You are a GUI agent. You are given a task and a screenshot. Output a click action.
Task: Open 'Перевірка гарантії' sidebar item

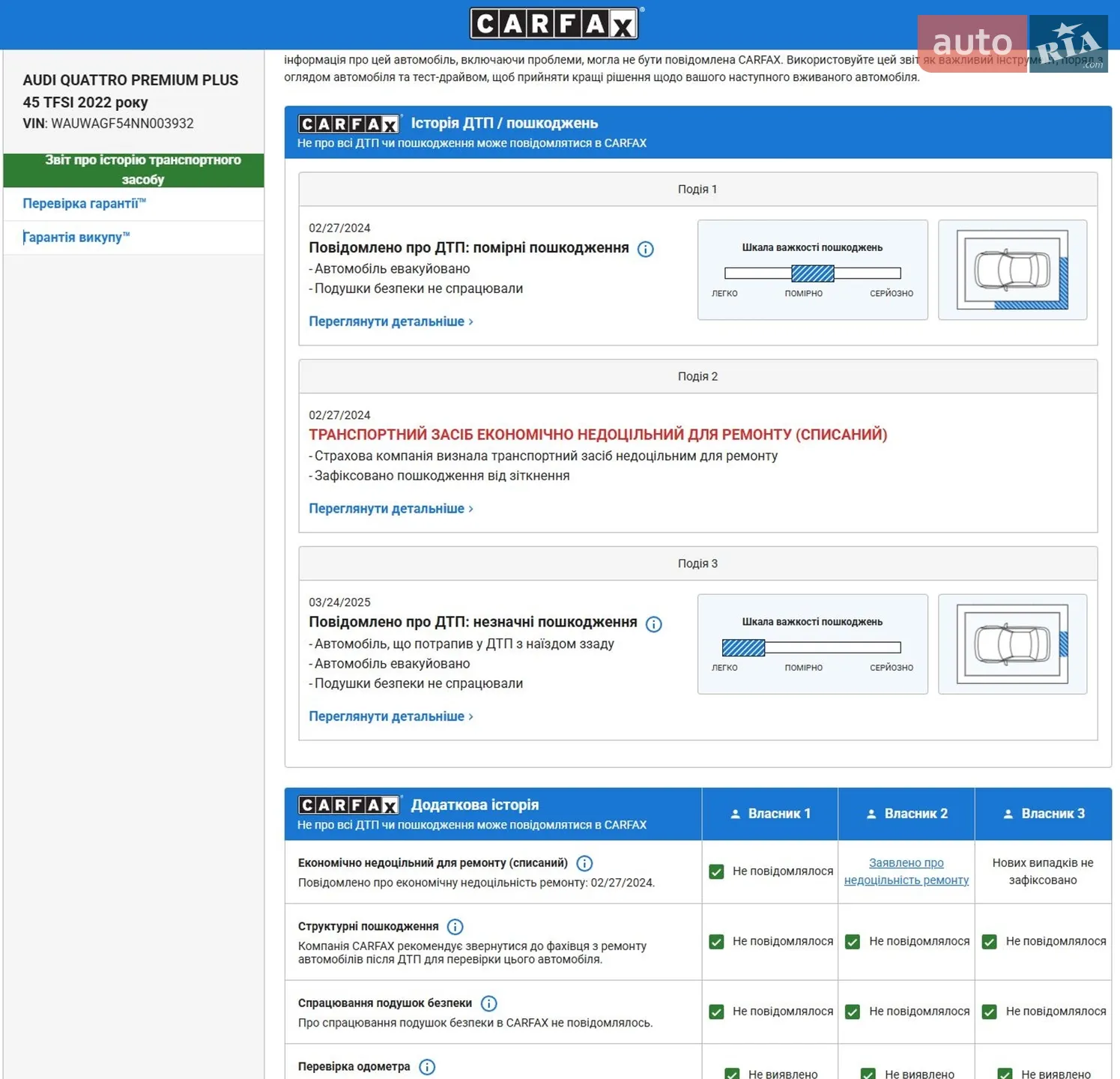(85, 204)
